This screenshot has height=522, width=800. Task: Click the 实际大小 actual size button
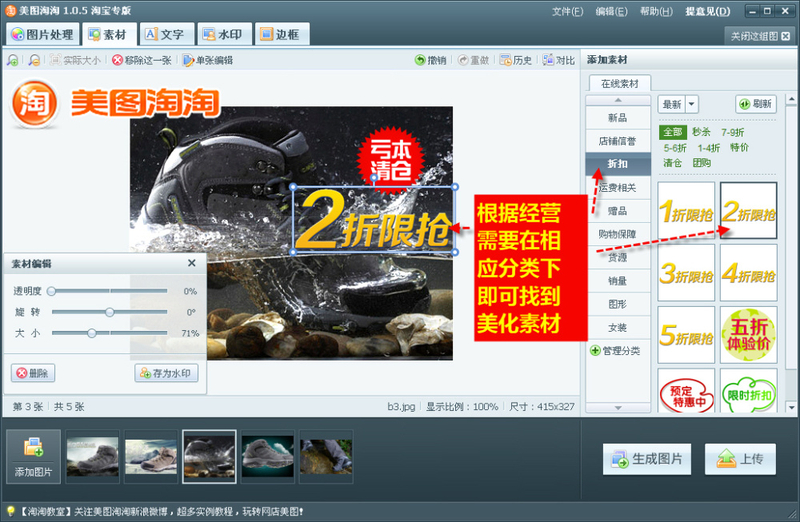pyautogui.click(x=75, y=60)
